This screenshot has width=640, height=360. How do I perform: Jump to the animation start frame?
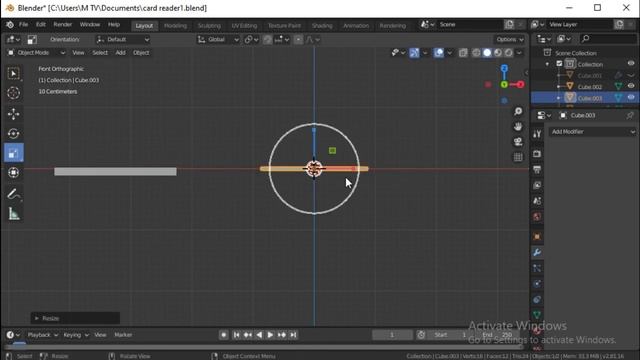(x=236, y=335)
